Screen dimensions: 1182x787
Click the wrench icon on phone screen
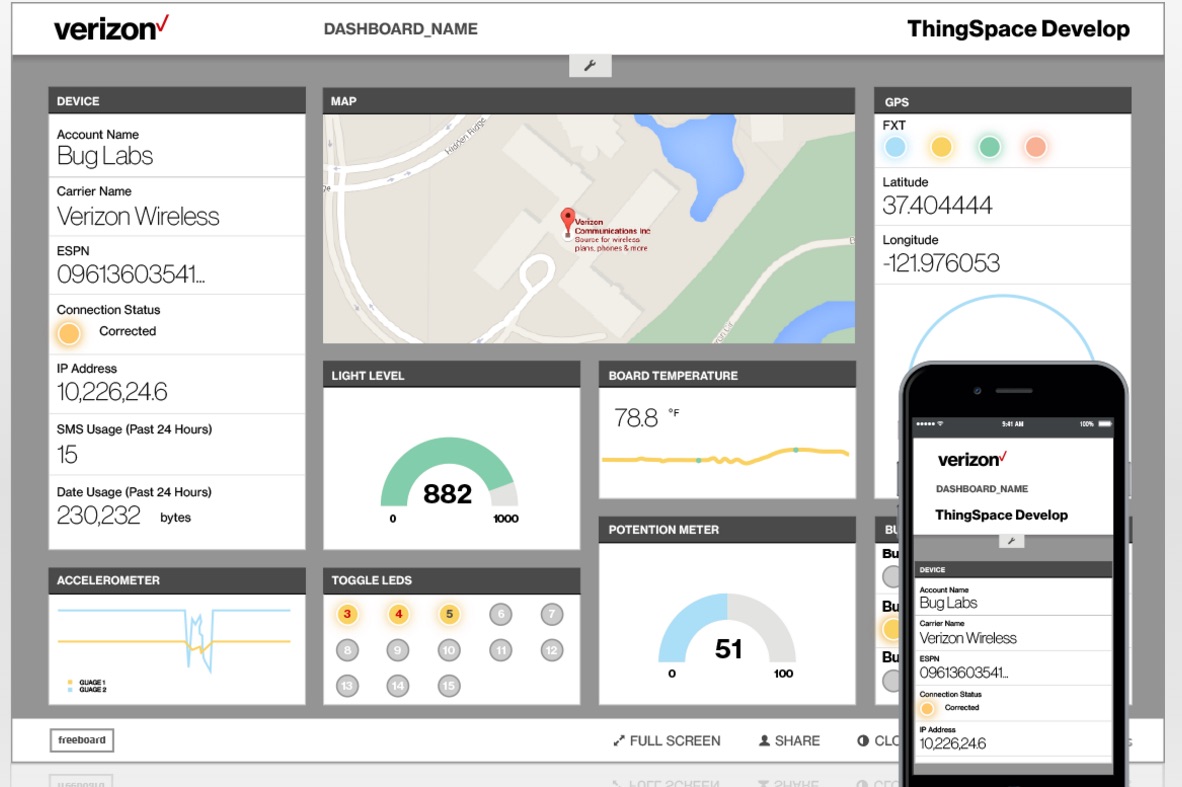[1011, 541]
